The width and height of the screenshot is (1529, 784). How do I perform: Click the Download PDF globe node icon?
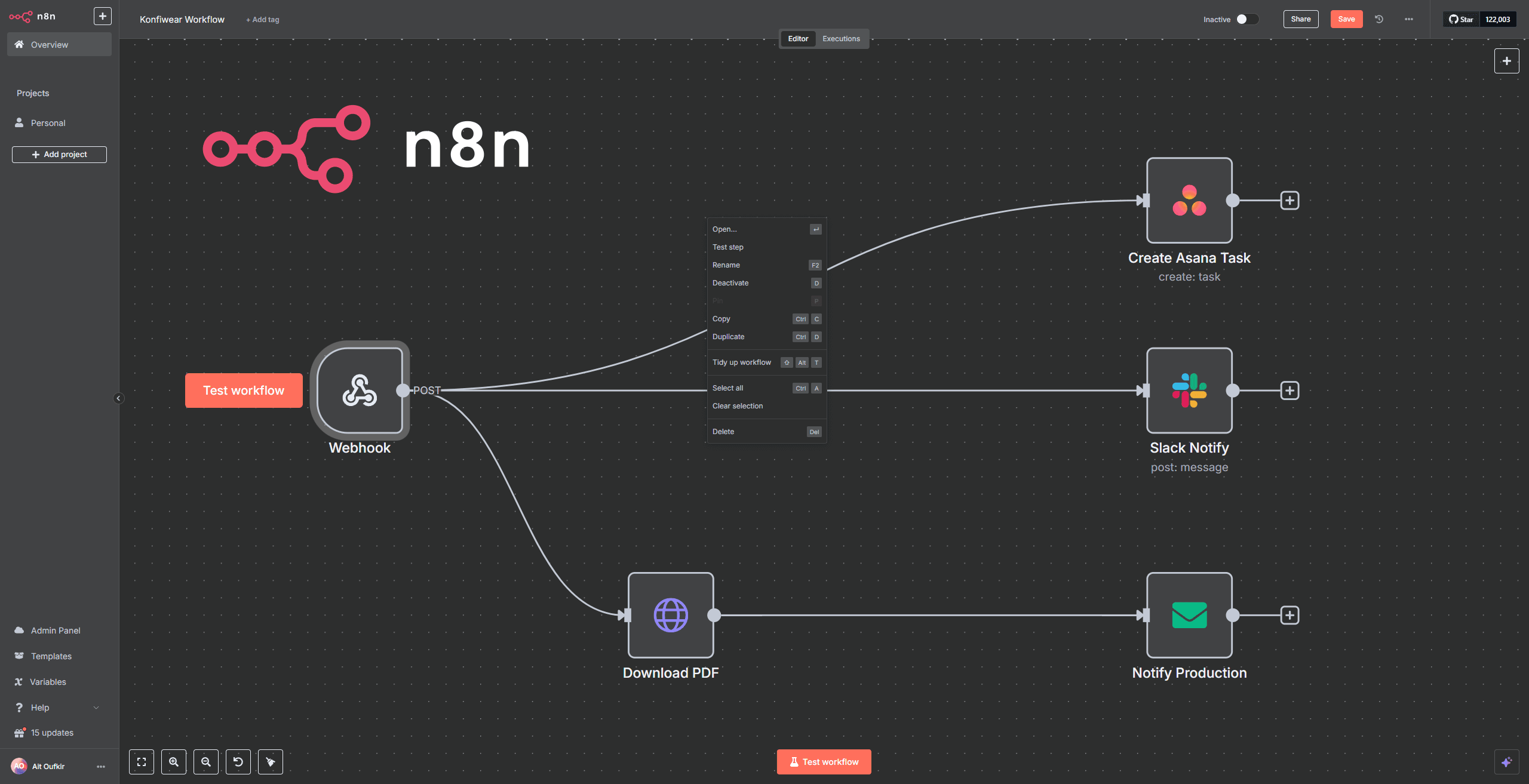[671, 615]
